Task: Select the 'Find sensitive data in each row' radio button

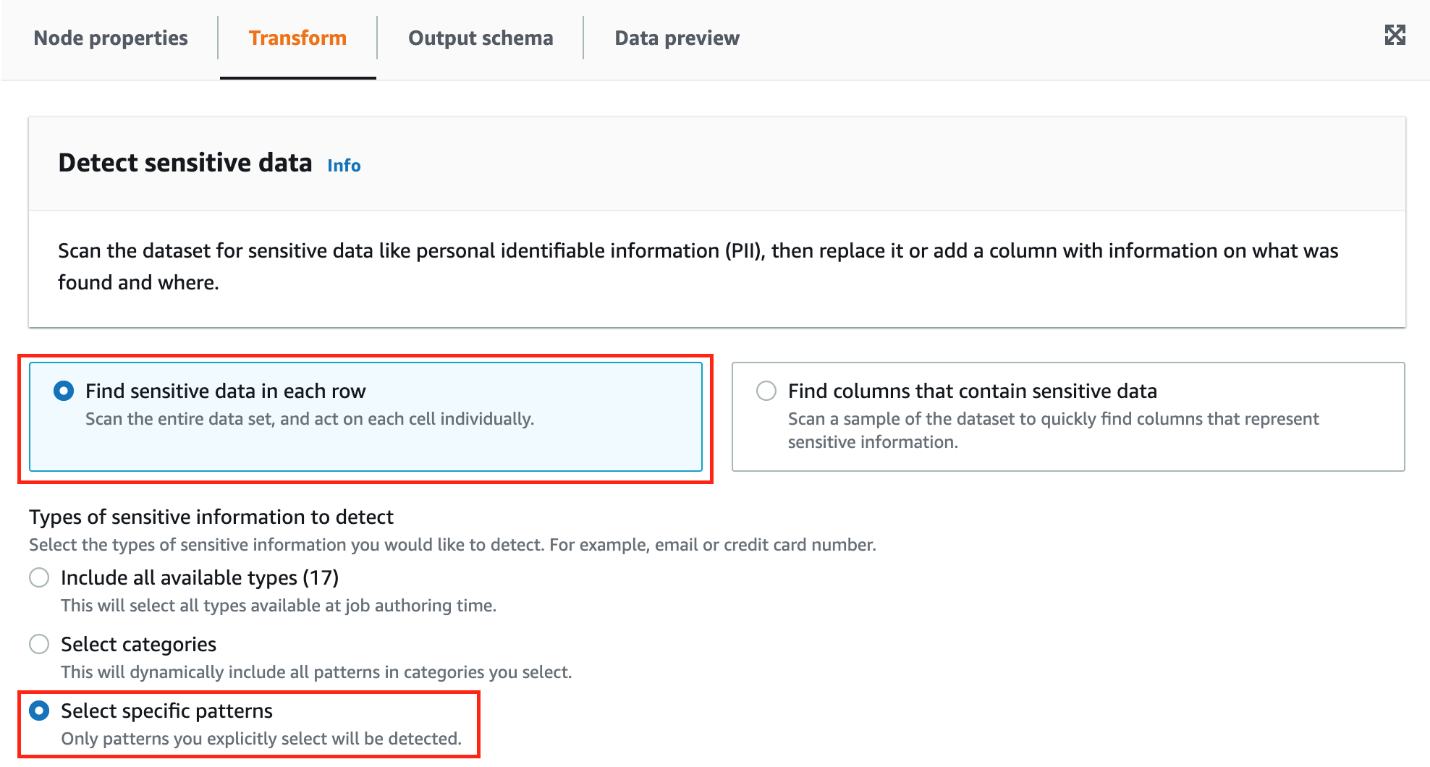Action: pos(64,391)
